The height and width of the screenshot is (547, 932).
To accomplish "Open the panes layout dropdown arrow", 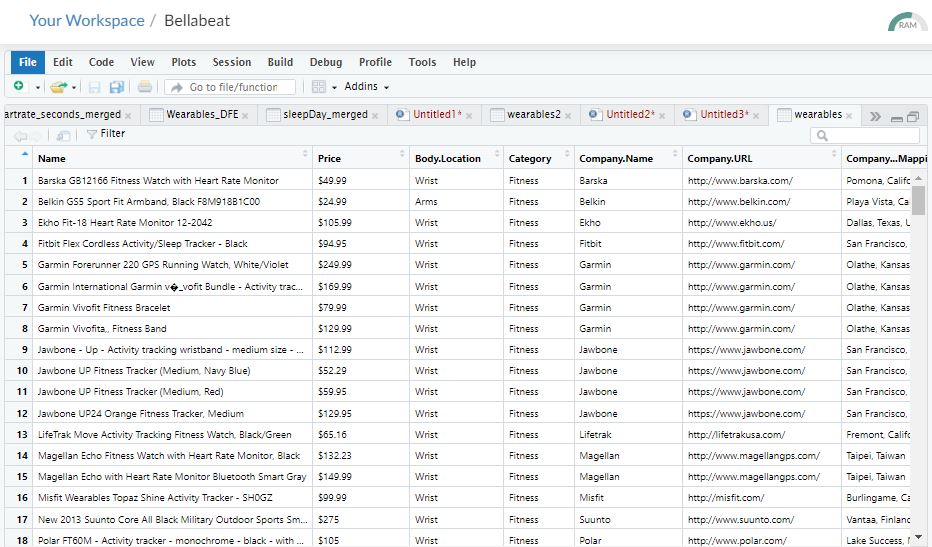I will point(334,87).
